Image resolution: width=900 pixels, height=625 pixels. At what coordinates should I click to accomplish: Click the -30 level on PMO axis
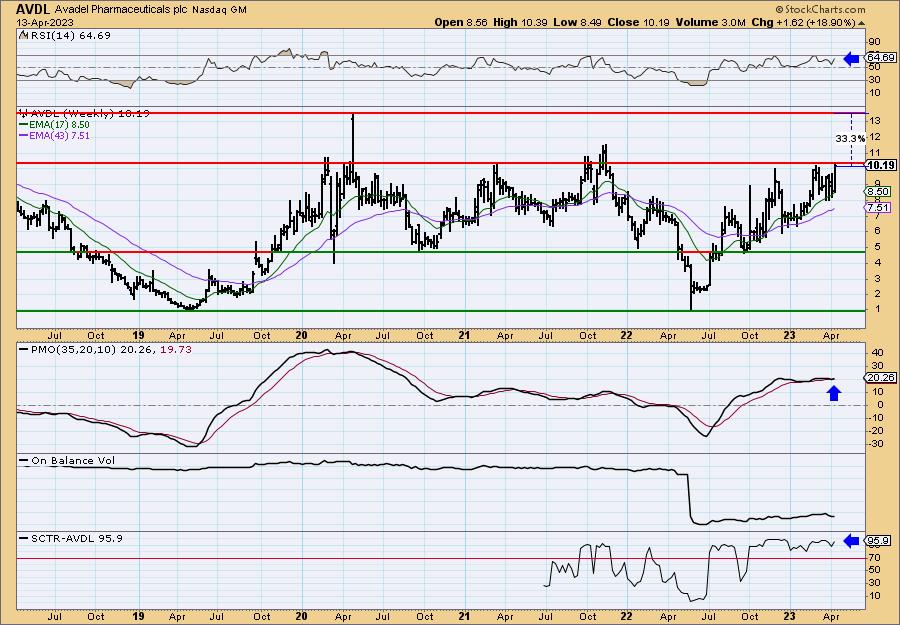click(x=874, y=444)
